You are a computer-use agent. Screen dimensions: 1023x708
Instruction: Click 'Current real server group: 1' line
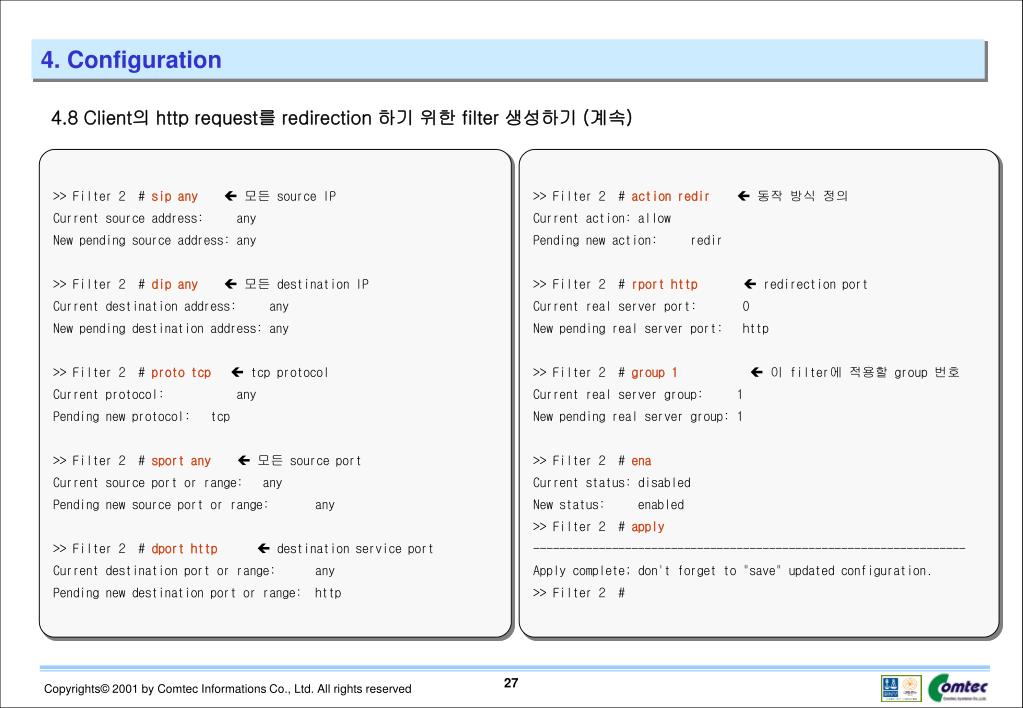(x=637, y=395)
